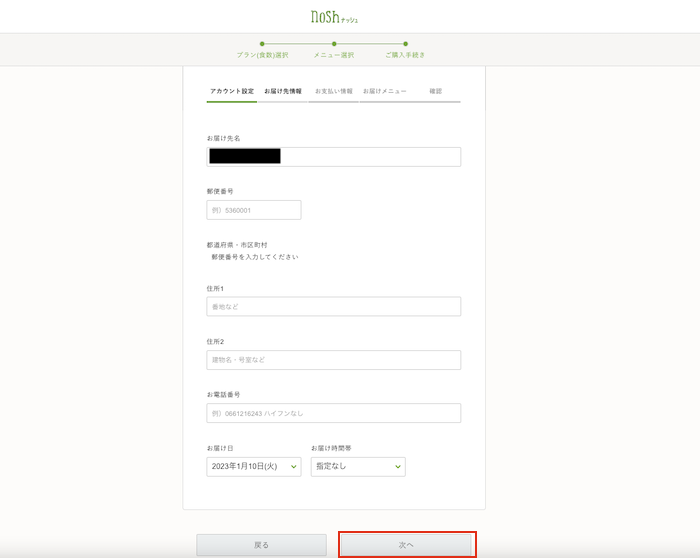Click the ご購入手続き step dot
Image resolution: width=700 pixels, height=558 pixels.
pyautogui.click(x=405, y=44)
